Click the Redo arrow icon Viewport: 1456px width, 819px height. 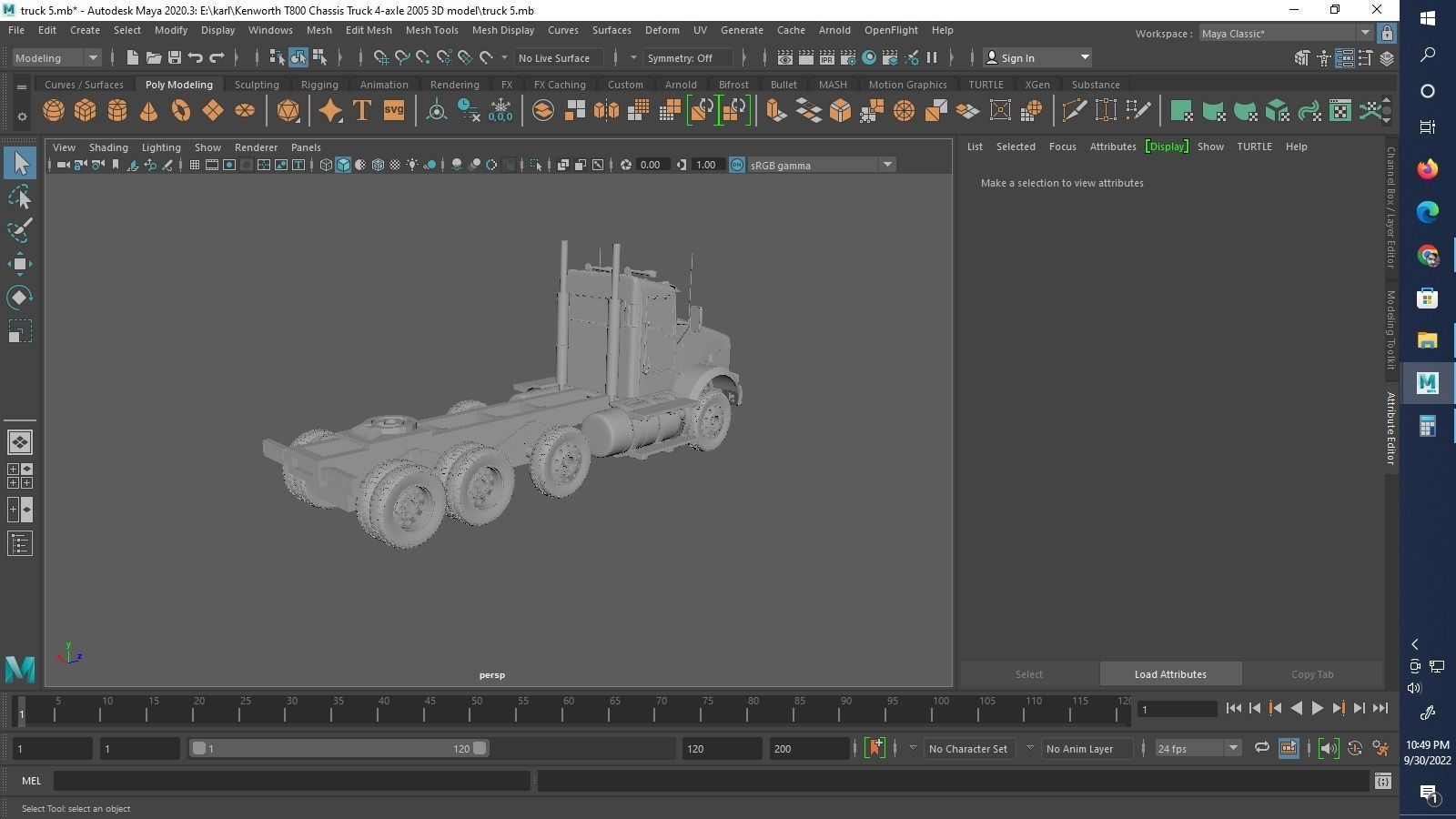[x=217, y=57]
